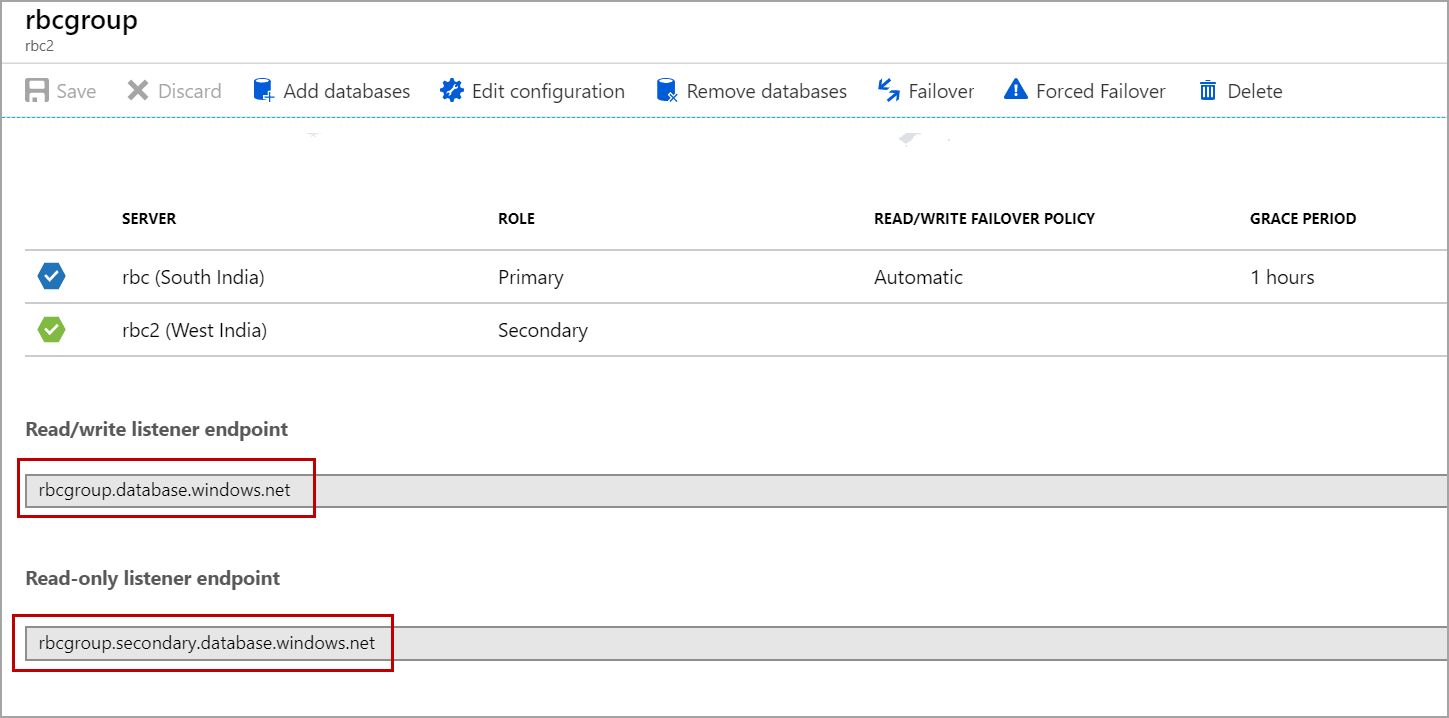Select green status hexagon for rbc2 server
Image resolution: width=1449 pixels, height=718 pixels.
[x=51, y=329]
